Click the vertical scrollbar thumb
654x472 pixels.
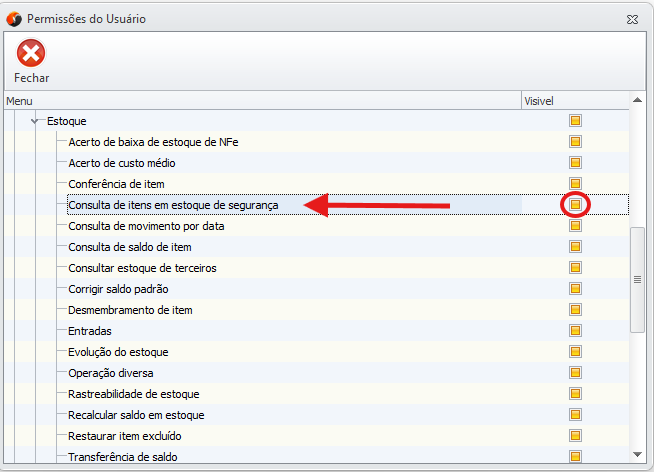coord(636,279)
